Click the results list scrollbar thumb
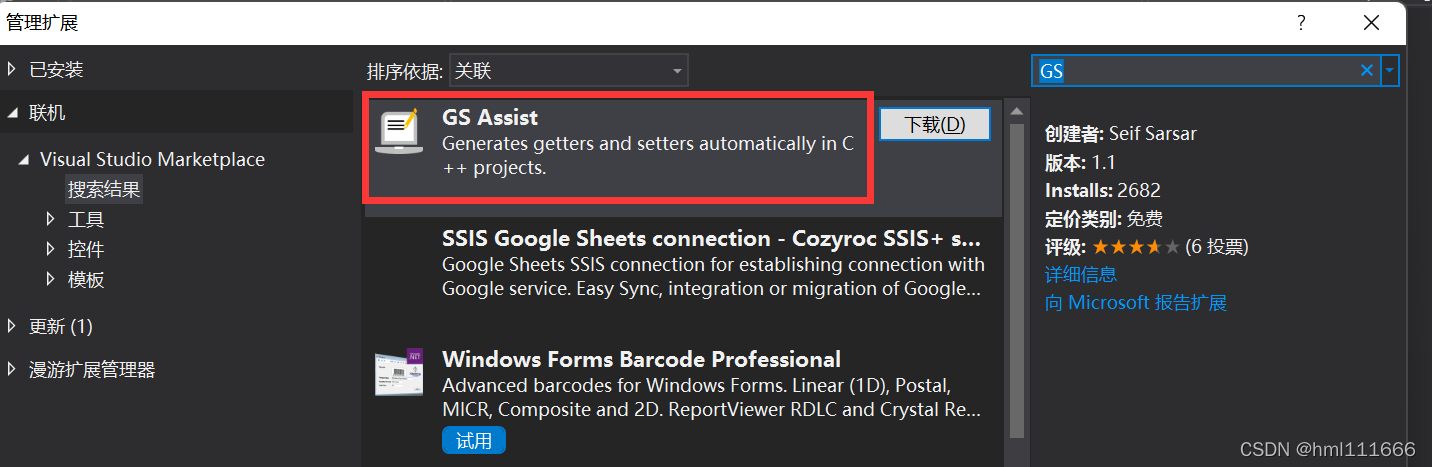 (1018, 280)
